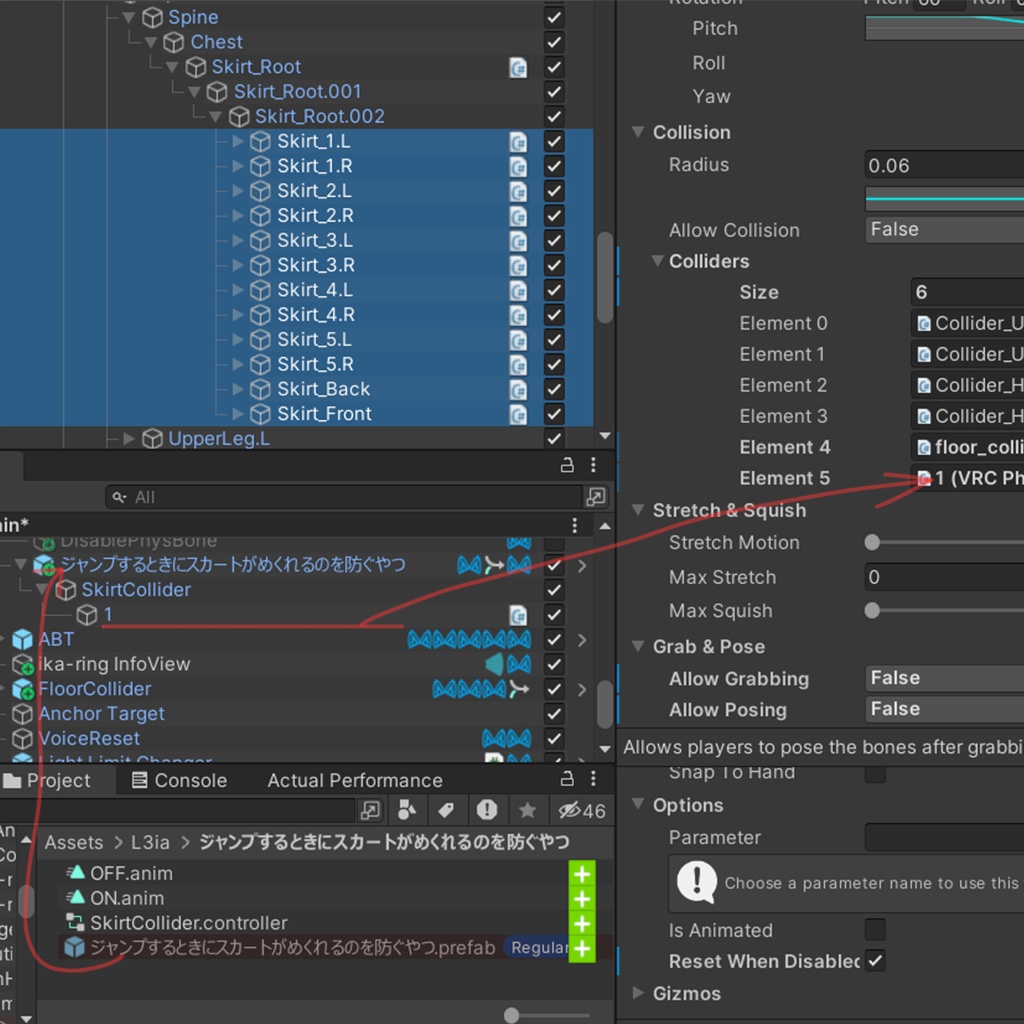The width and height of the screenshot is (1024, 1024).
Task: Switch to the Project tab
Action: [46, 780]
